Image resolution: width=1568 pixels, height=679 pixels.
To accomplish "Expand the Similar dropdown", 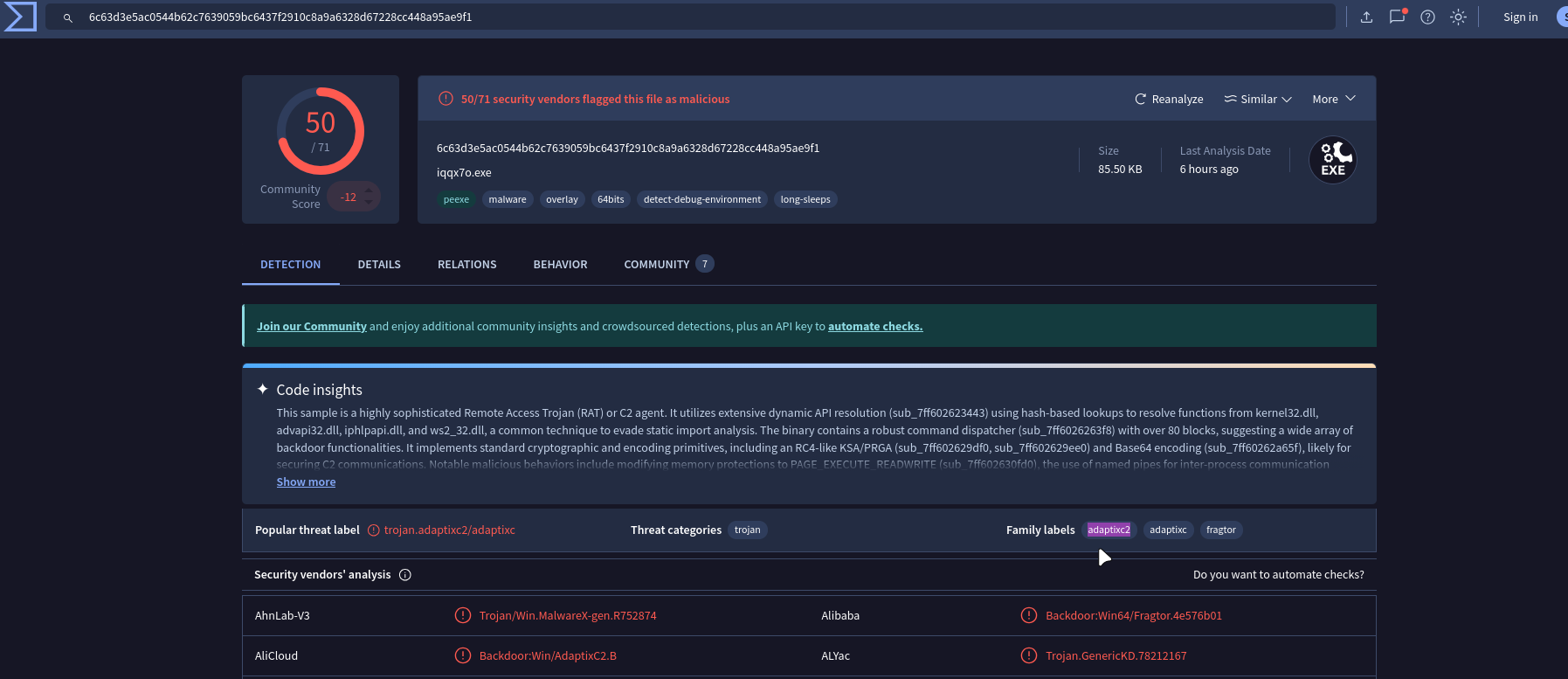I will pyautogui.click(x=1257, y=99).
